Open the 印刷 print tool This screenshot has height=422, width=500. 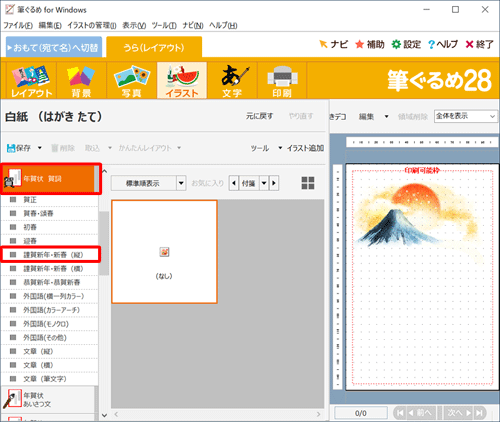(282, 81)
